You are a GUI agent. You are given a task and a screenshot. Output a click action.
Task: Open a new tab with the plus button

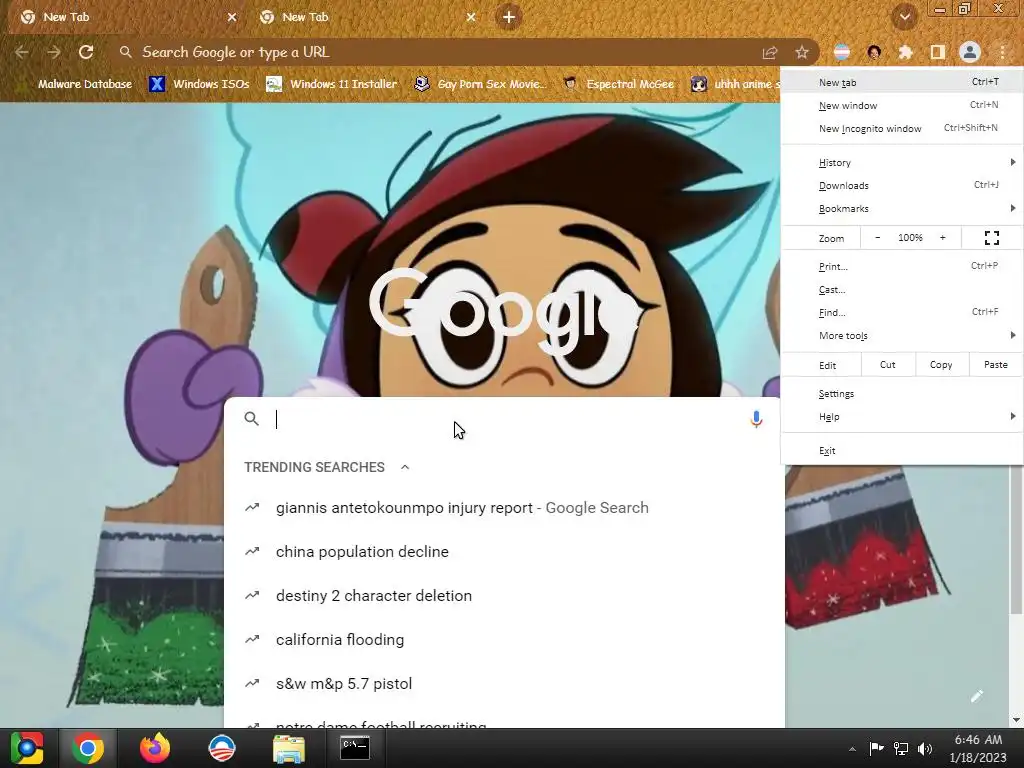coord(509,17)
